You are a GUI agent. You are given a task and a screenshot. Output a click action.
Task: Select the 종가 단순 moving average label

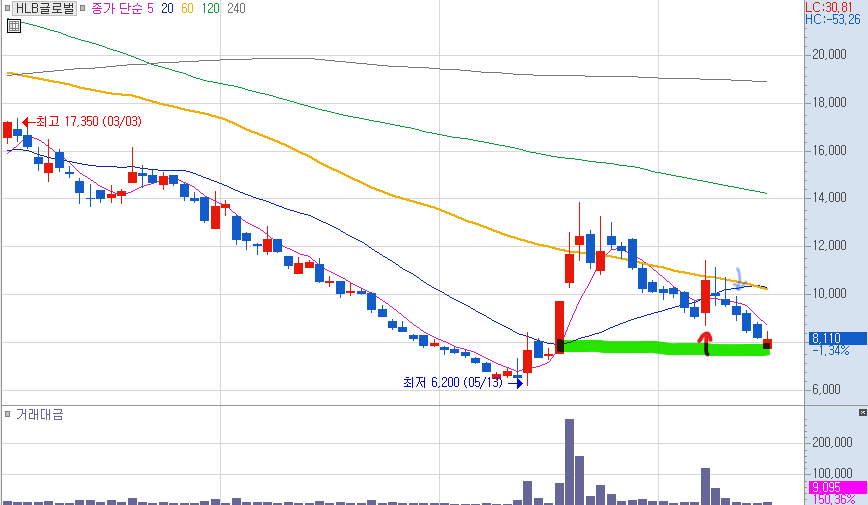(x=116, y=8)
